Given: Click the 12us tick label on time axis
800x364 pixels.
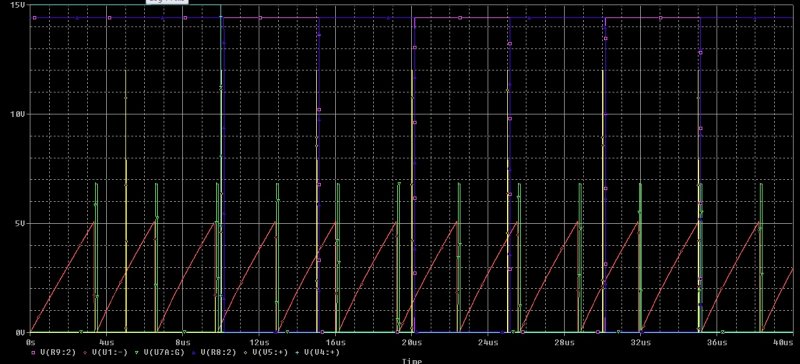Looking at the screenshot, I should click(259, 342).
